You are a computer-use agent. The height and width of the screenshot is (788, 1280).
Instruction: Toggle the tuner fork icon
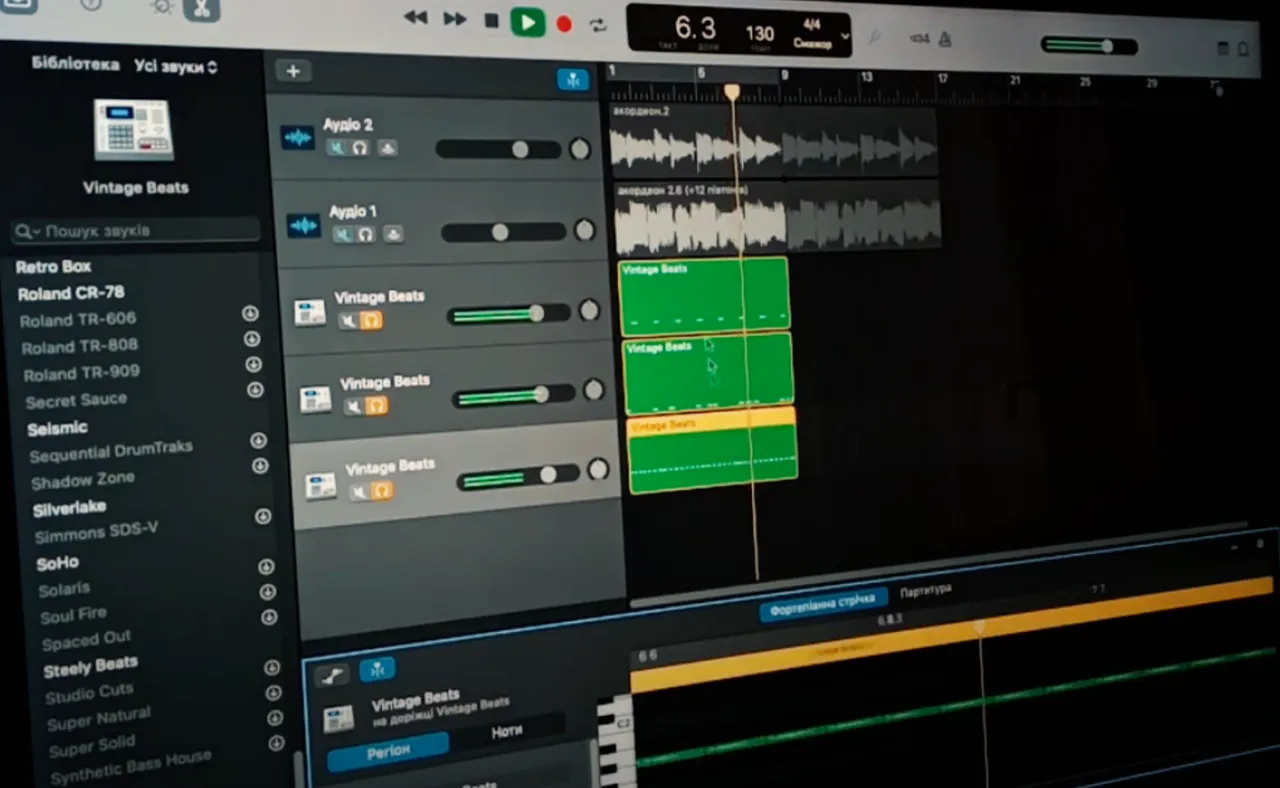pyautogui.click(x=874, y=37)
